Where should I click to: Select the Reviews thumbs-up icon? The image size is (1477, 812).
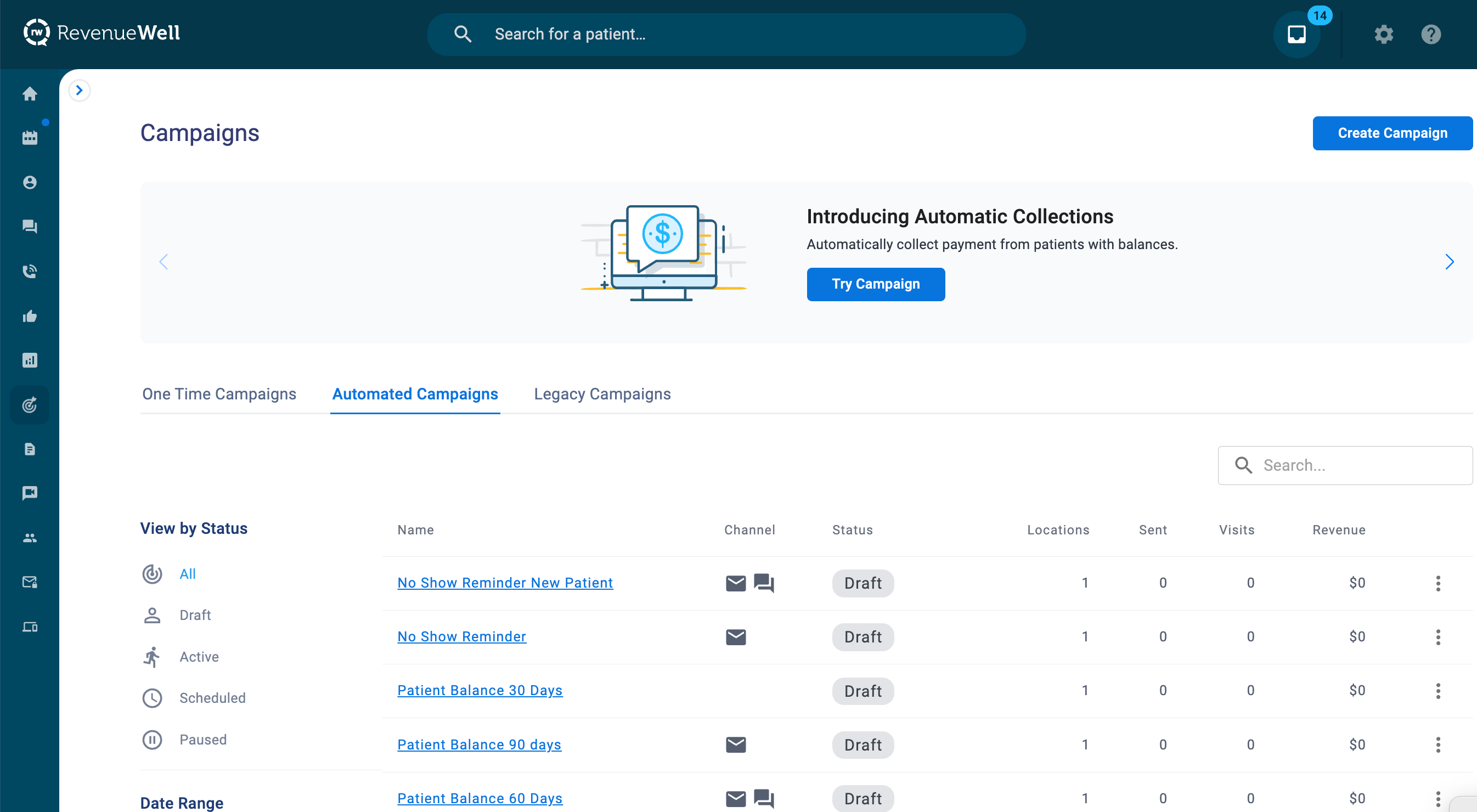point(29,316)
